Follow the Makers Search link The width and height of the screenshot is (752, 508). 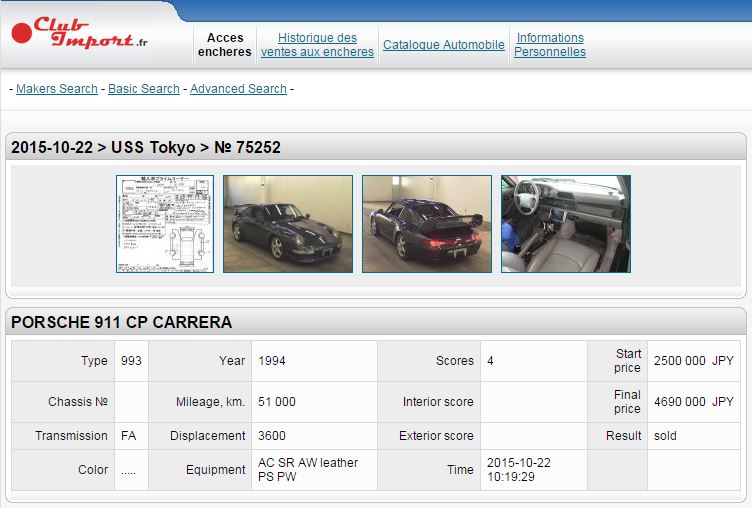tap(57, 89)
